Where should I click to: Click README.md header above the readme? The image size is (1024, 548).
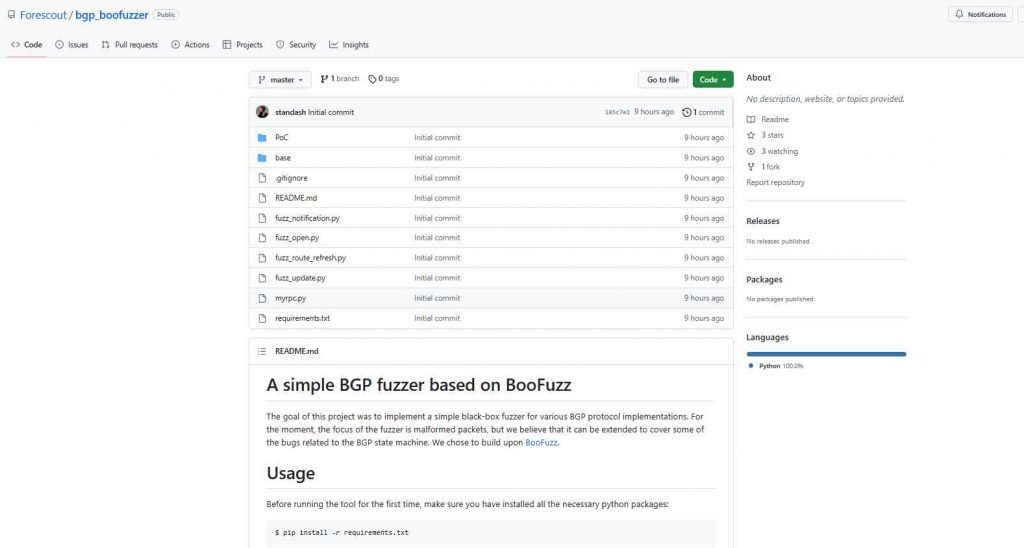tap(296, 351)
